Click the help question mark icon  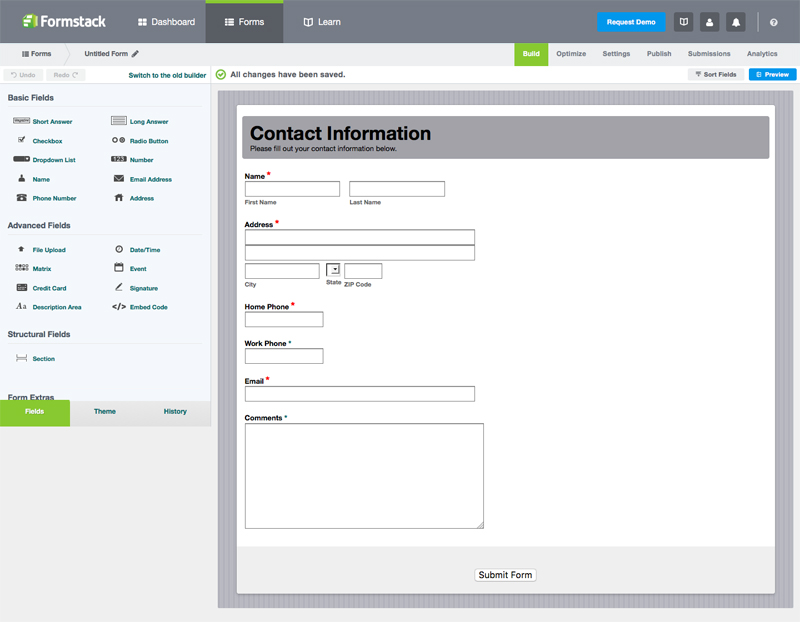point(773,22)
